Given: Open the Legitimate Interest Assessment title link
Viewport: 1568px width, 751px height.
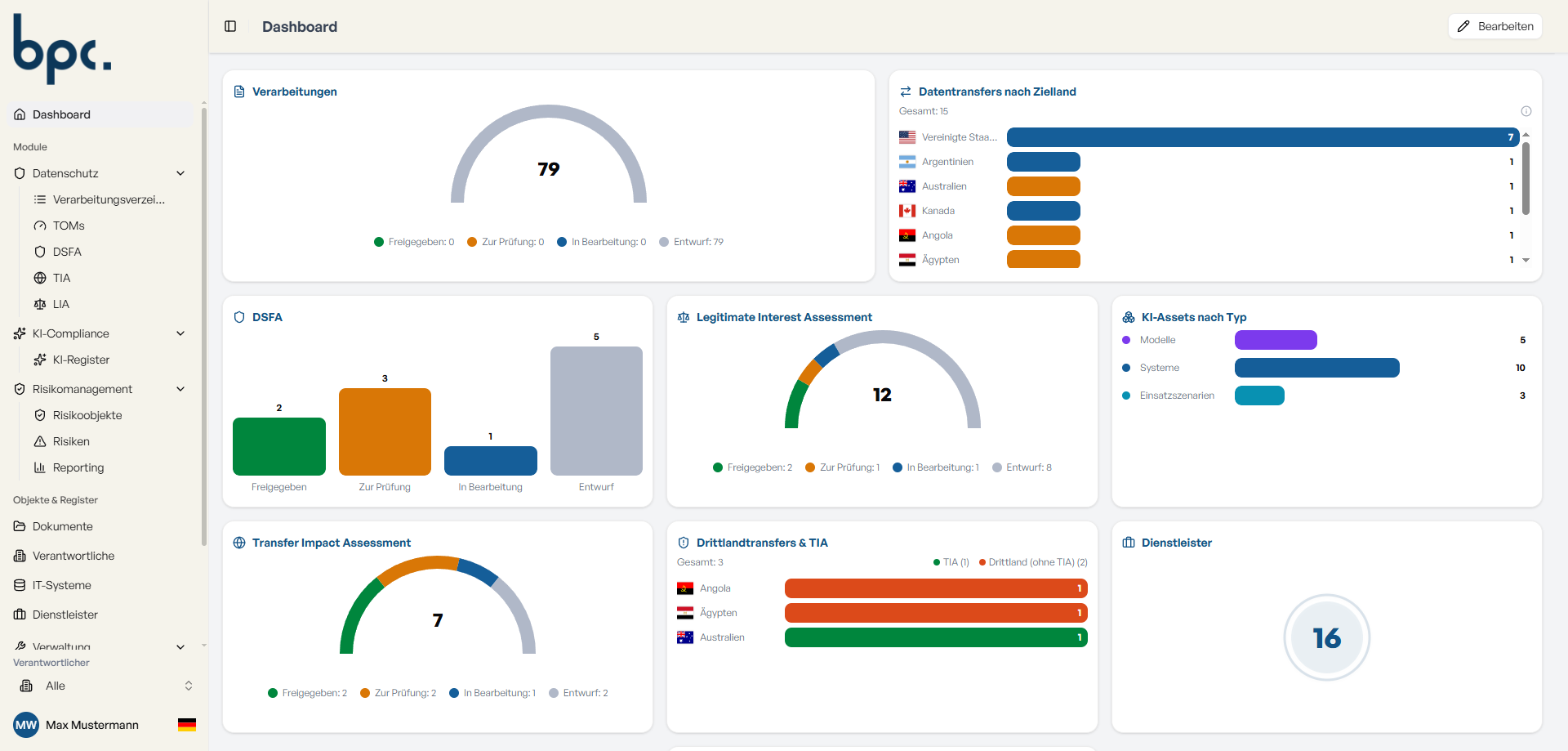Looking at the screenshot, I should (784, 317).
